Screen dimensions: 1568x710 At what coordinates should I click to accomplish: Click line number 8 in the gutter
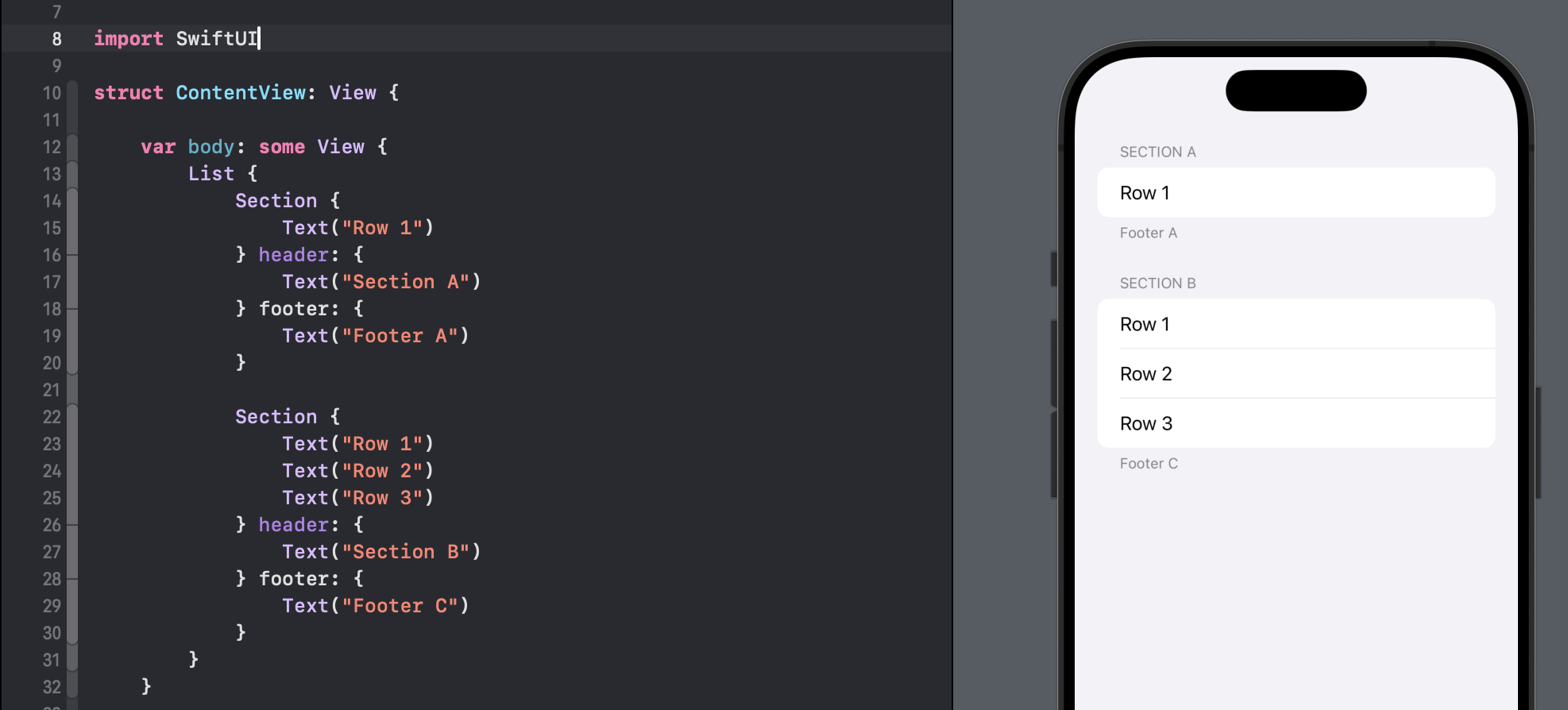coord(56,39)
